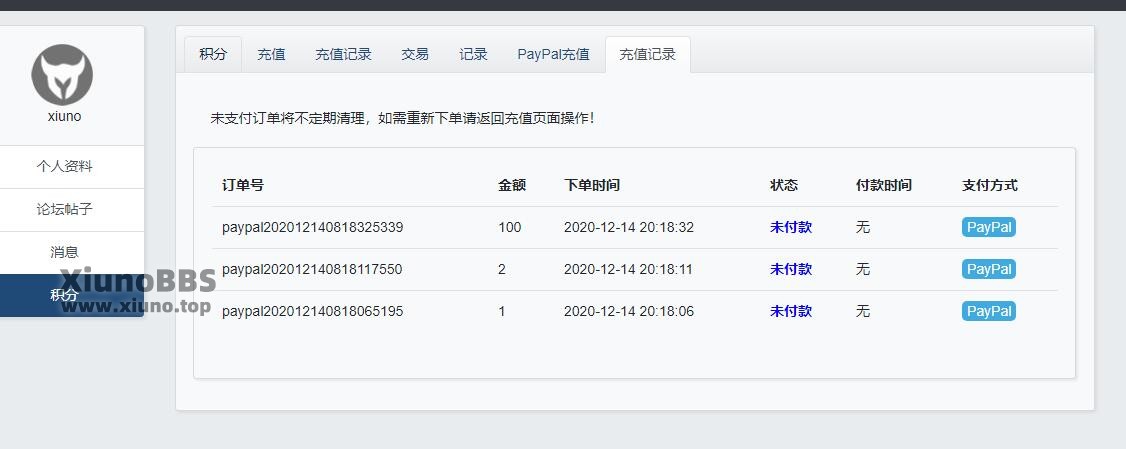Select order number paypal202012140818117550
Viewport: 1126px width, 449px height.
(x=312, y=269)
